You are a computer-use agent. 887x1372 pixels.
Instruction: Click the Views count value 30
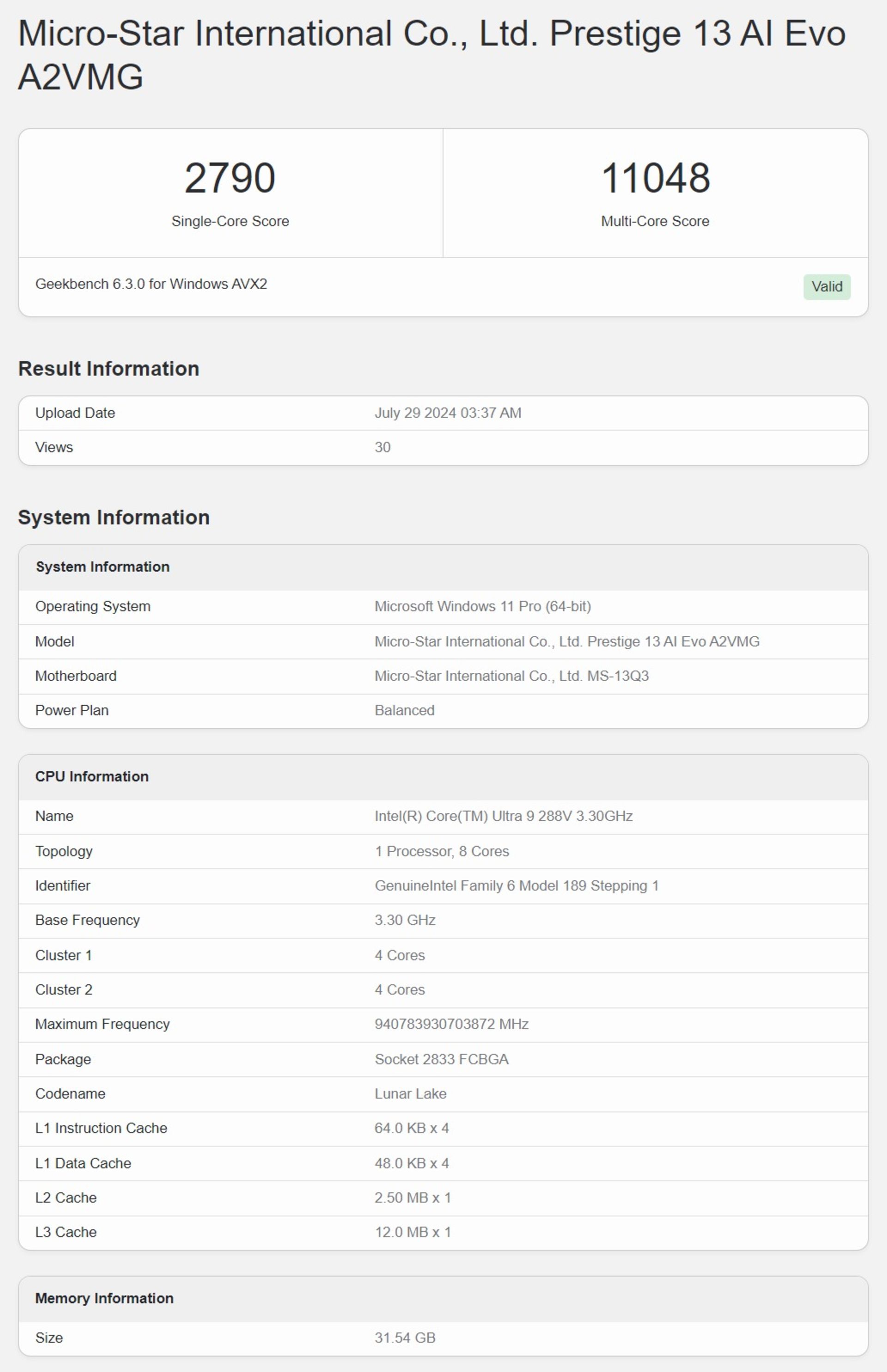[x=383, y=447]
